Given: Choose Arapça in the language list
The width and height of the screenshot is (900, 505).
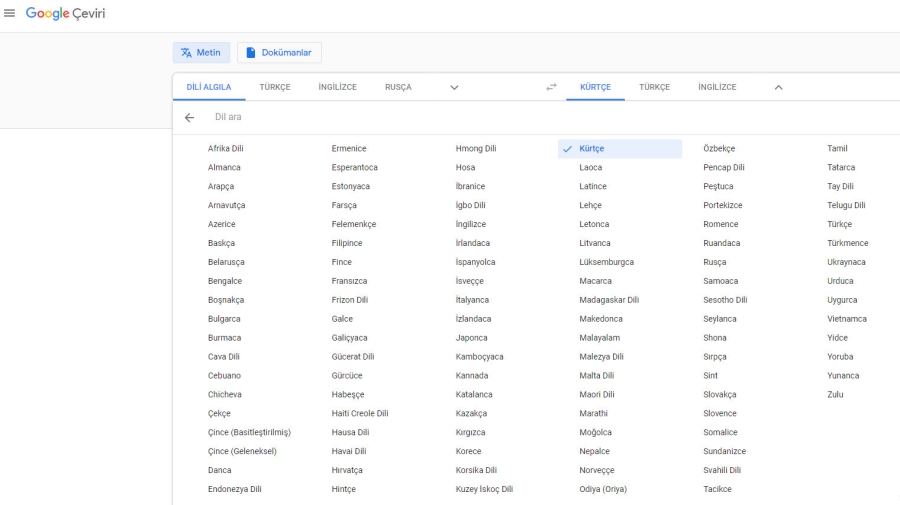Looking at the screenshot, I should (221, 187).
